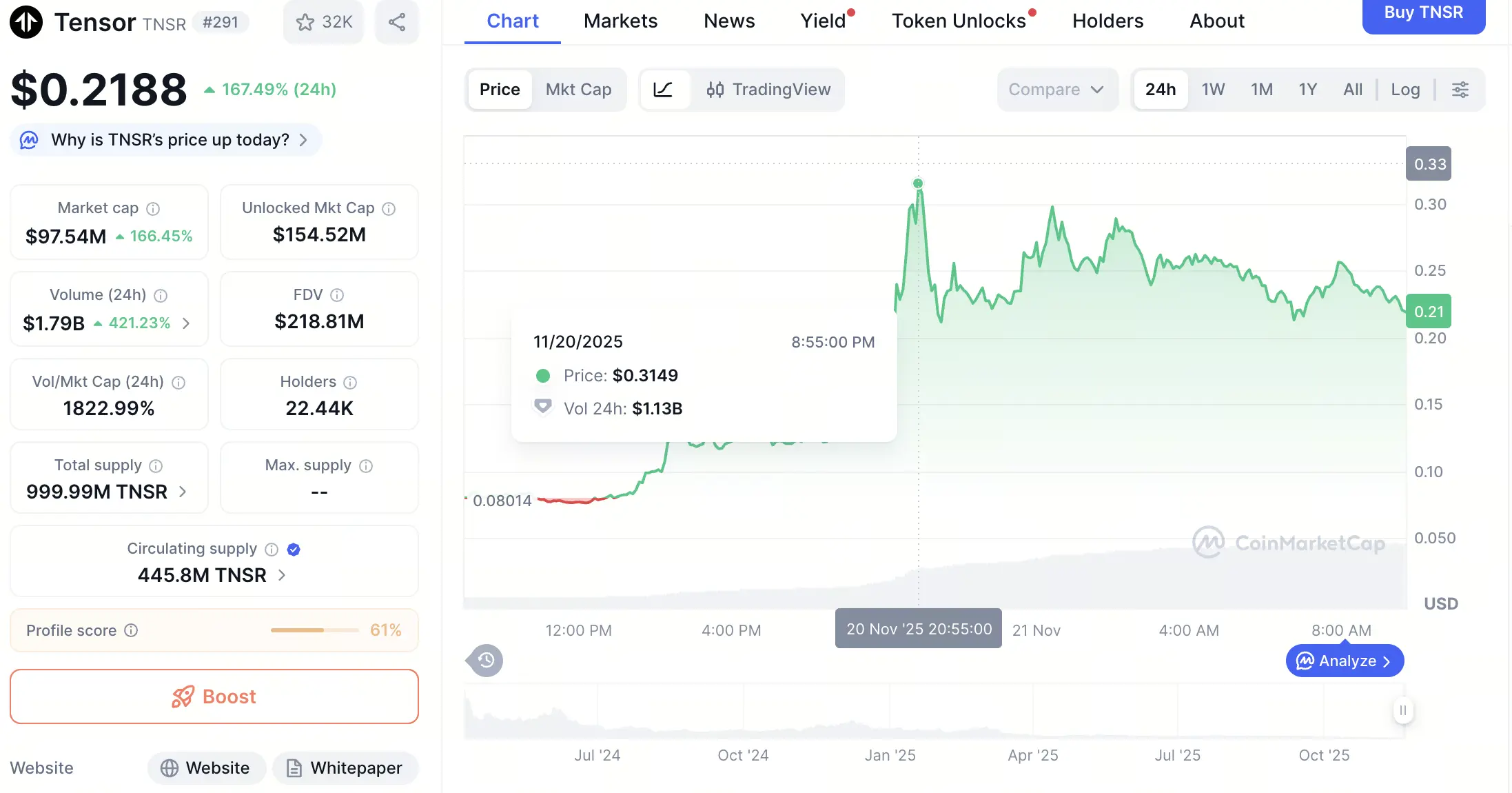This screenshot has height=793, width=1512.
Task: Switch timeframe to 1Y
Action: click(x=1307, y=89)
